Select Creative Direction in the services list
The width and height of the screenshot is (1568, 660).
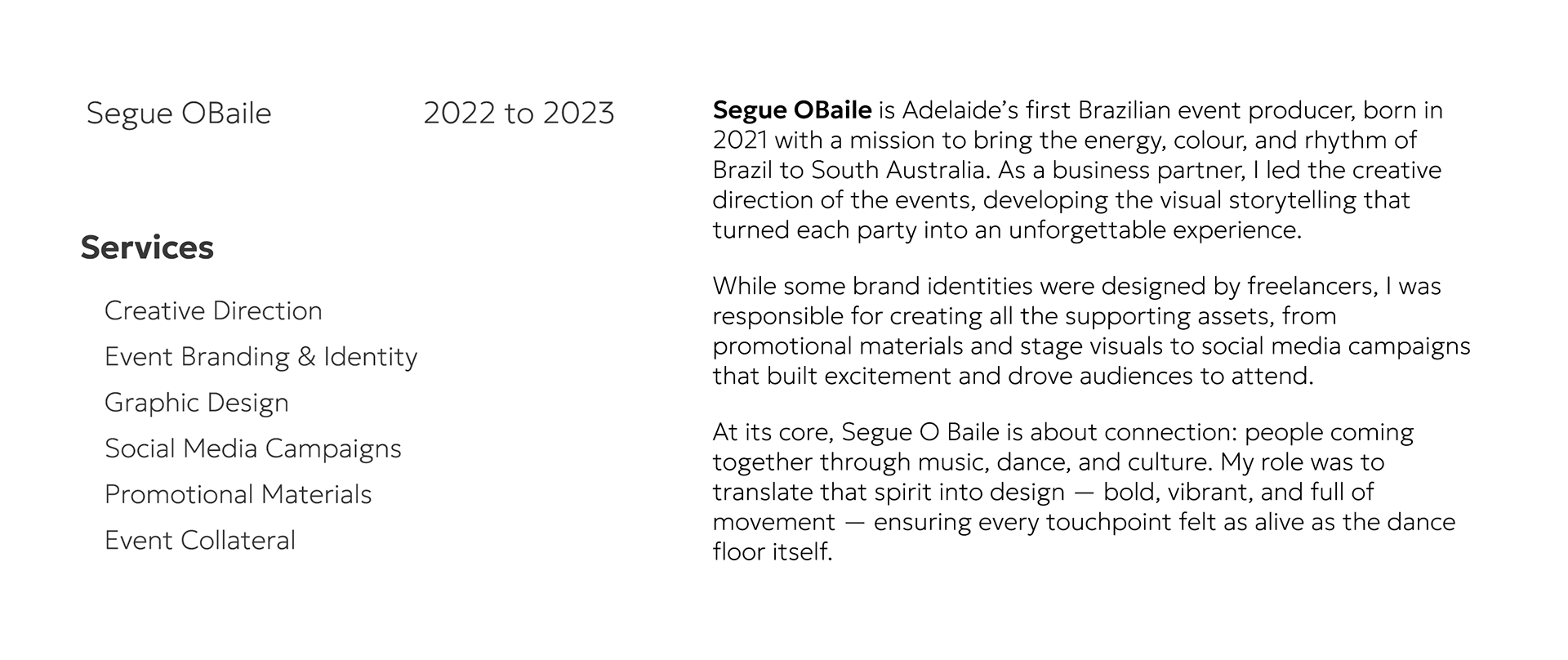[213, 311]
